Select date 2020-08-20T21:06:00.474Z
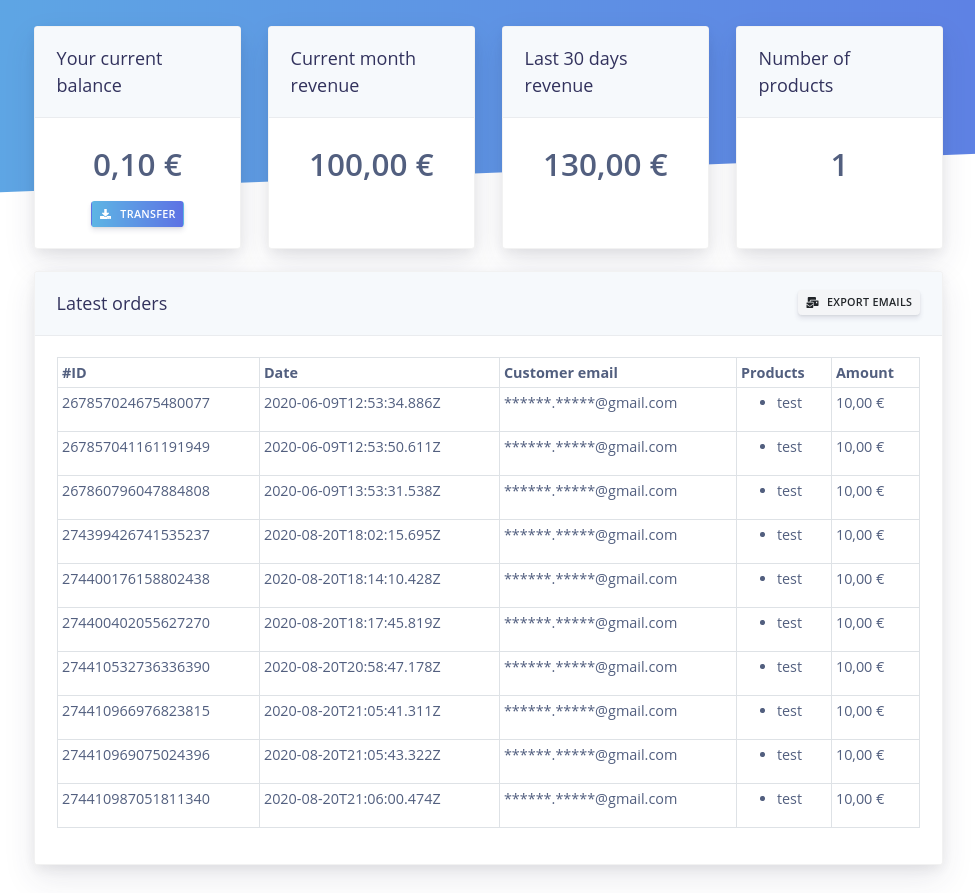This screenshot has height=893, width=975. tap(352, 799)
